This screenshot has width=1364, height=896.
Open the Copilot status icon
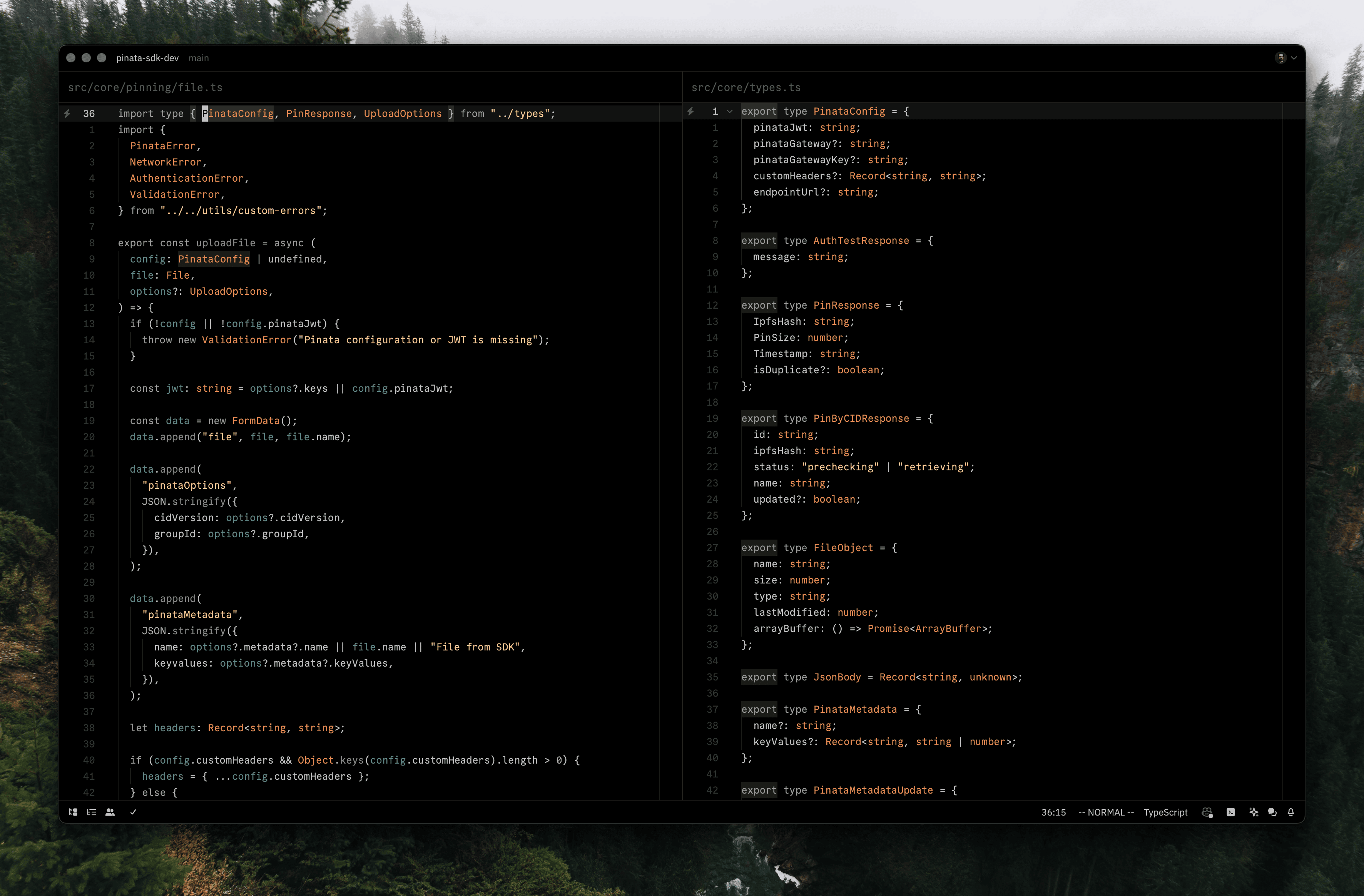1207,812
